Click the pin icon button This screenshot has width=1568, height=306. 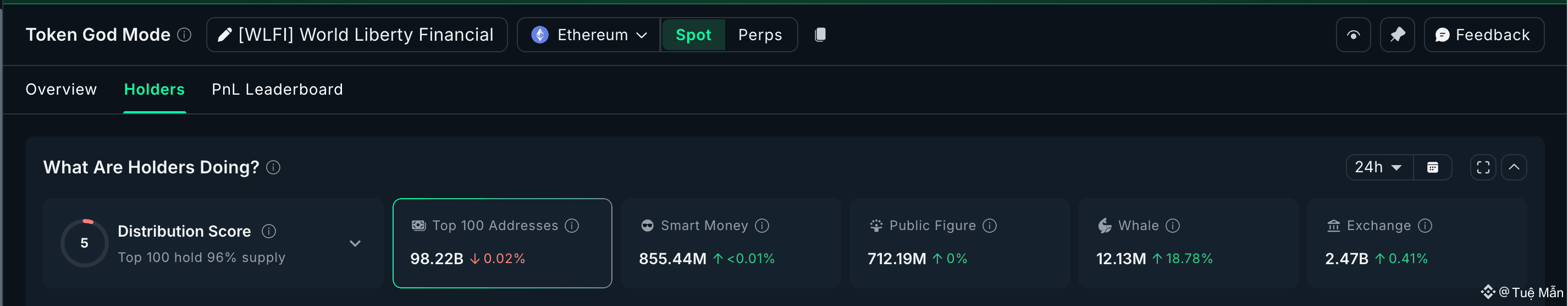pyautogui.click(x=1397, y=35)
